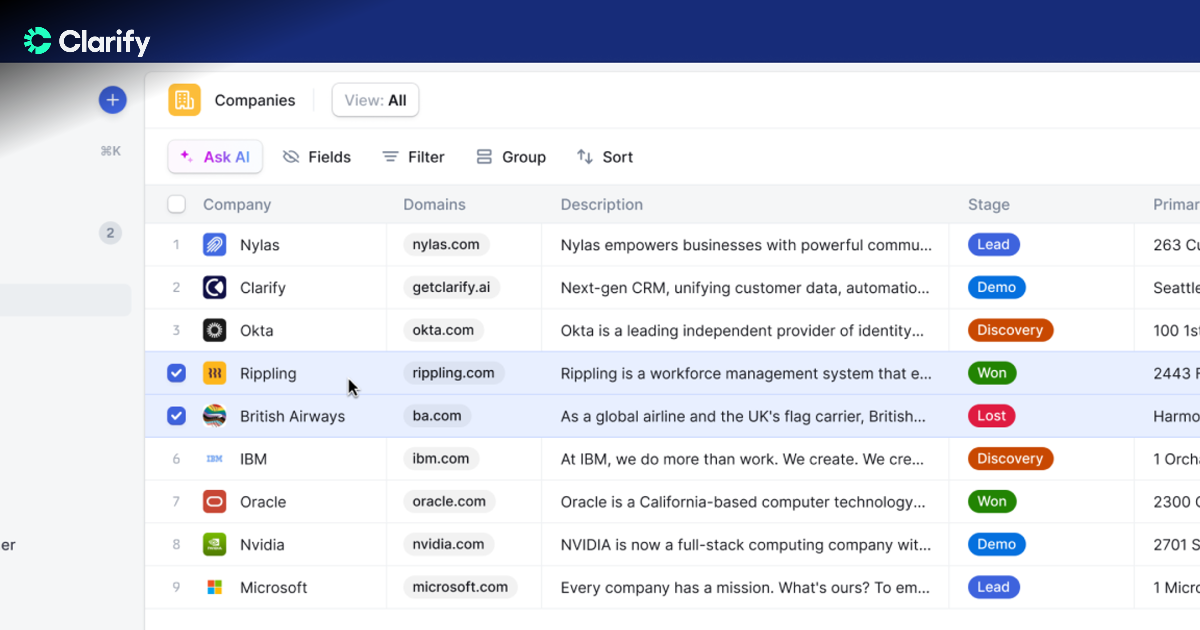Screen dimensions: 1200x630
Task: Click the IBM description cell
Action: point(745,459)
